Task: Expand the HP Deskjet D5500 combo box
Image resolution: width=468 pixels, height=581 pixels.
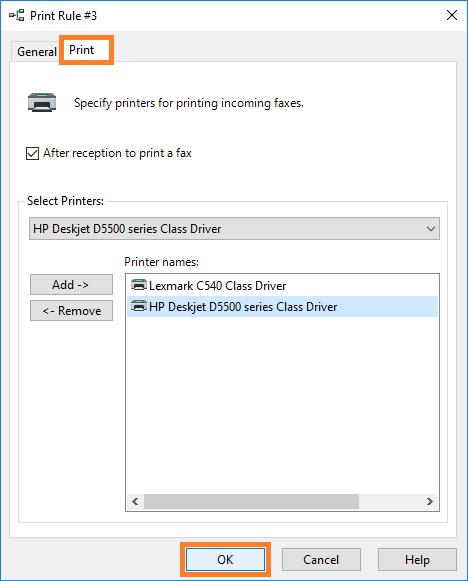Action: click(234, 229)
